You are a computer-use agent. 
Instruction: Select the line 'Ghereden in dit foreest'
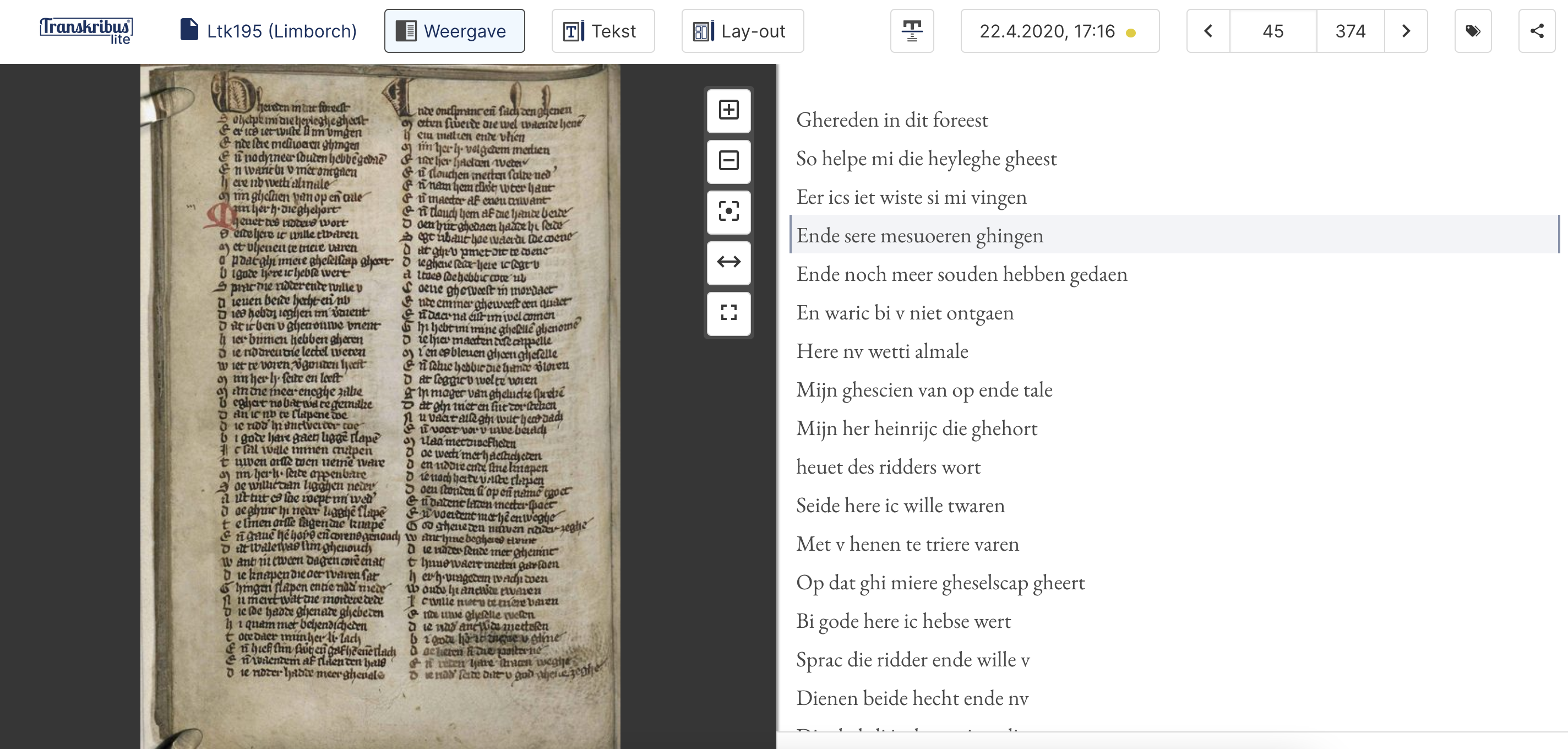coord(892,120)
